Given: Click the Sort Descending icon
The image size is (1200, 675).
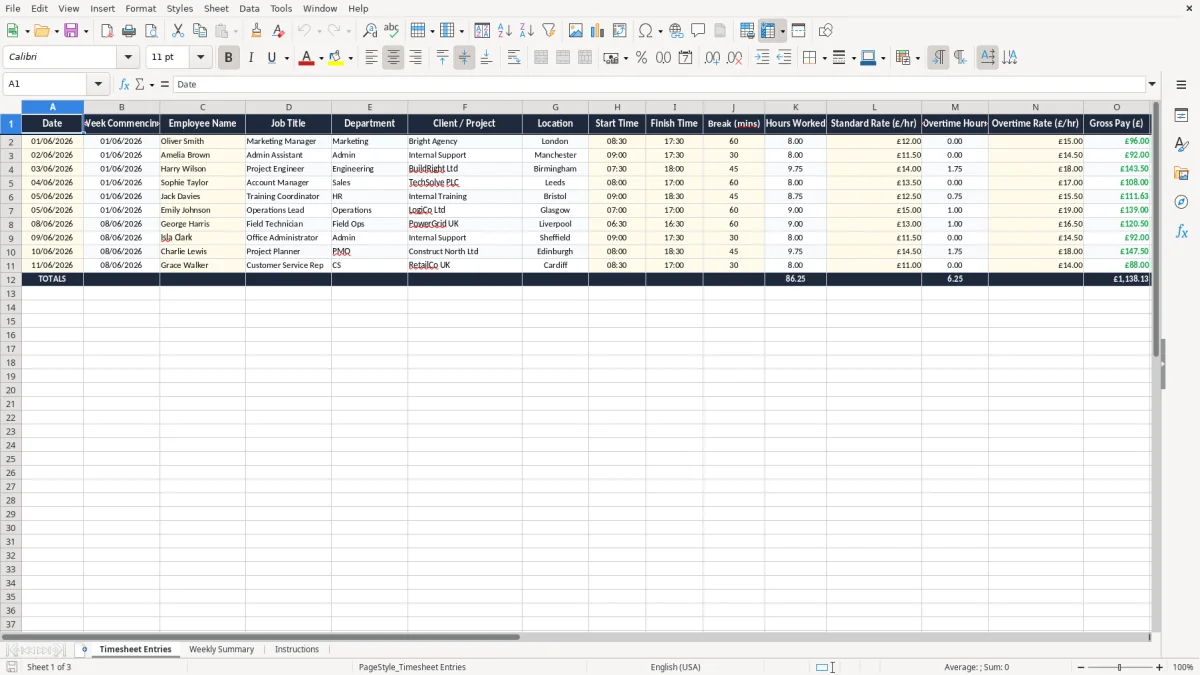Looking at the screenshot, I should [x=527, y=31].
